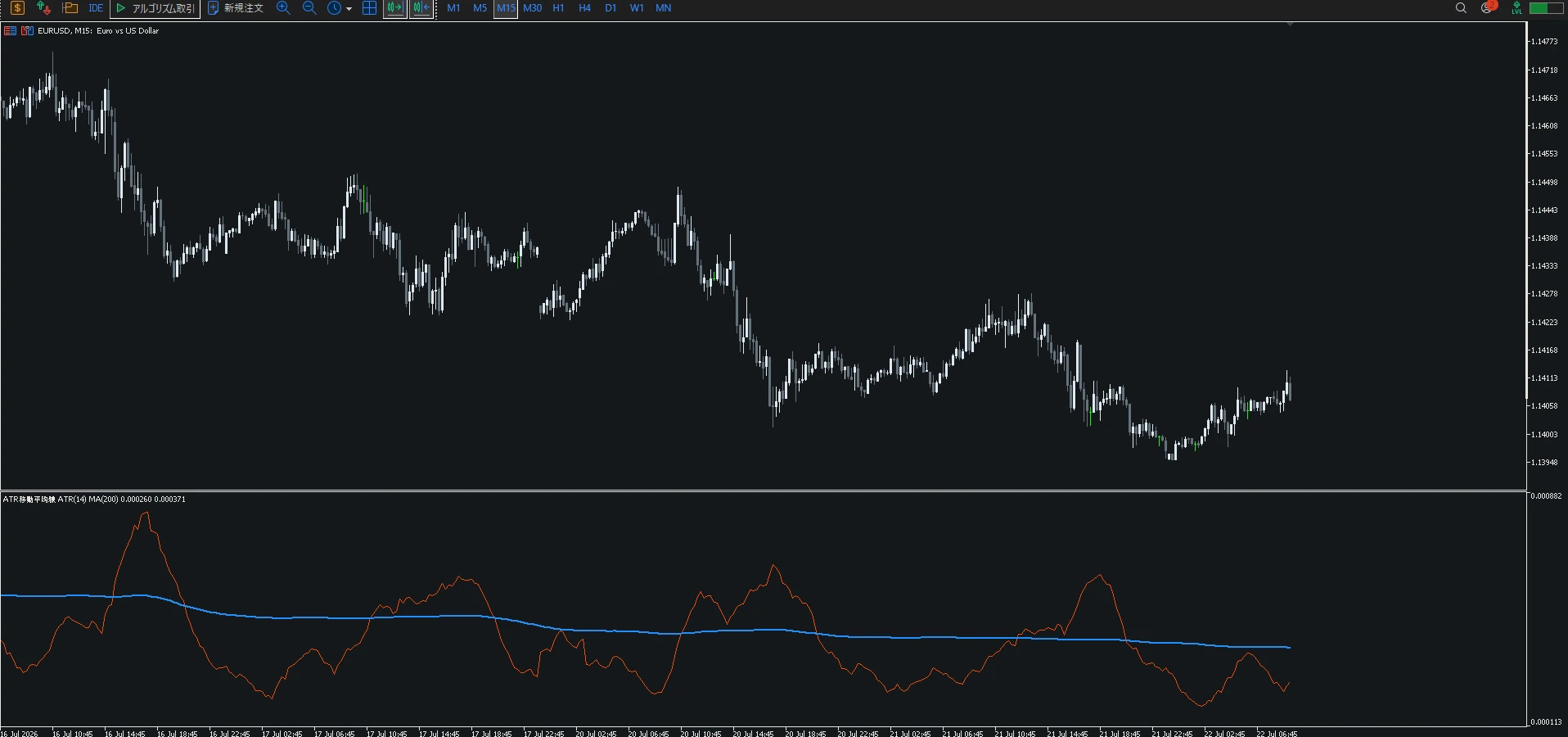Click the depth of market icon beside EURUSD
The image size is (1568, 737).
(x=27, y=31)
